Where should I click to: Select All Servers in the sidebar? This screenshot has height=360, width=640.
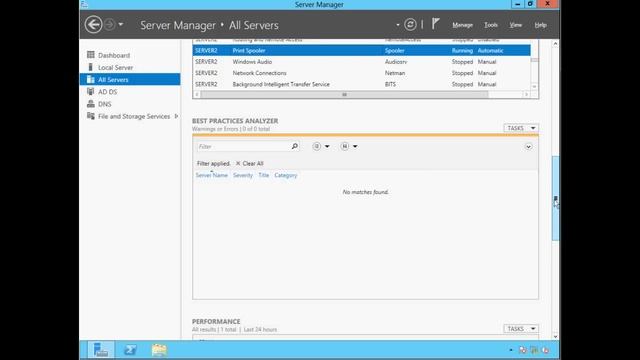click(130, 80)
